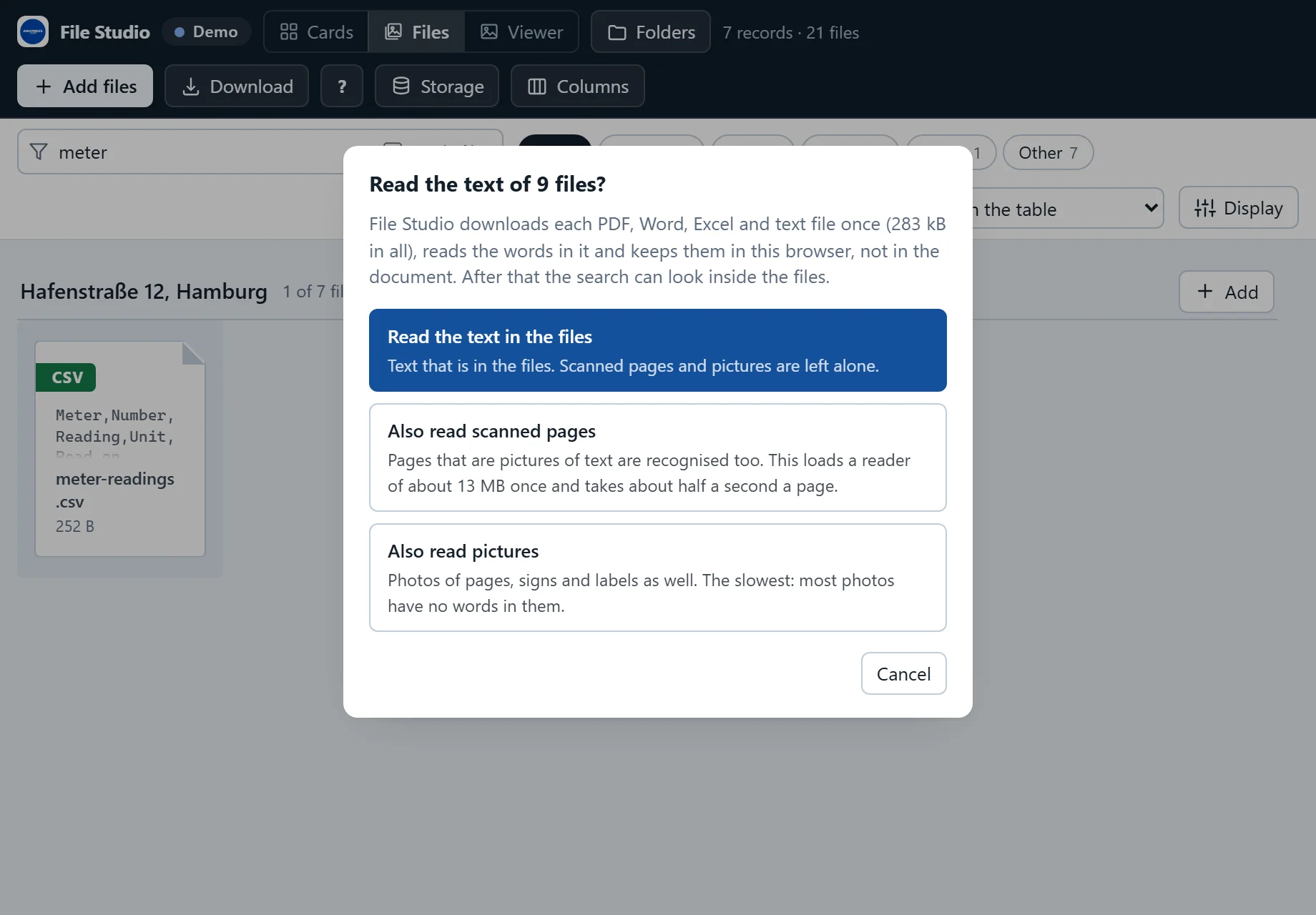Choose 'Also read pictures' option

[658, 578]
